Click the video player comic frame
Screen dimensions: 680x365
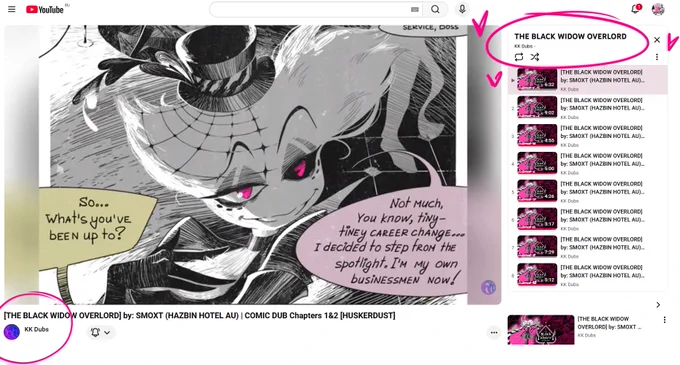tap(253, 165)
